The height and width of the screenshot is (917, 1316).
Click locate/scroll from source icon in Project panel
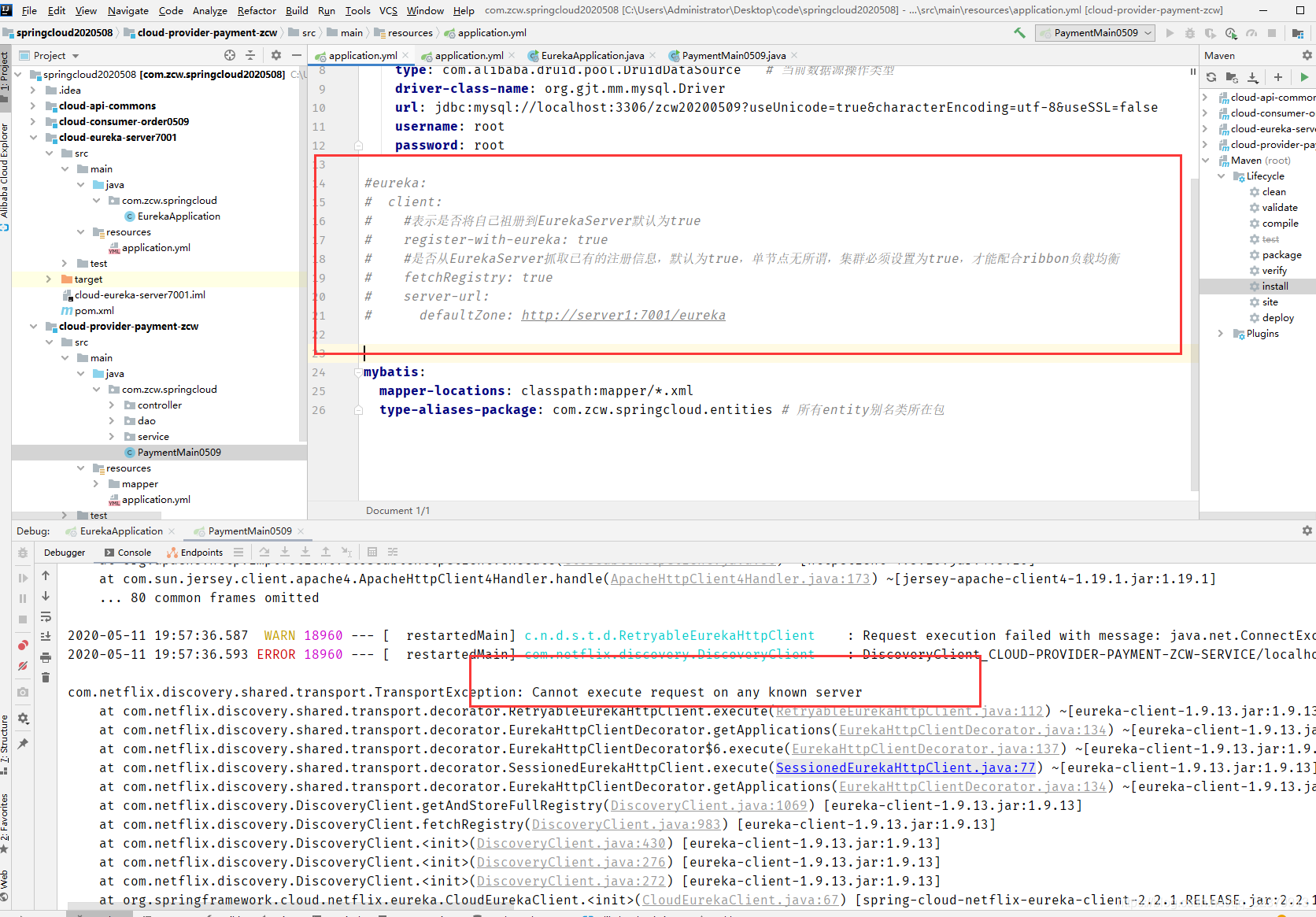click(230, 55)
